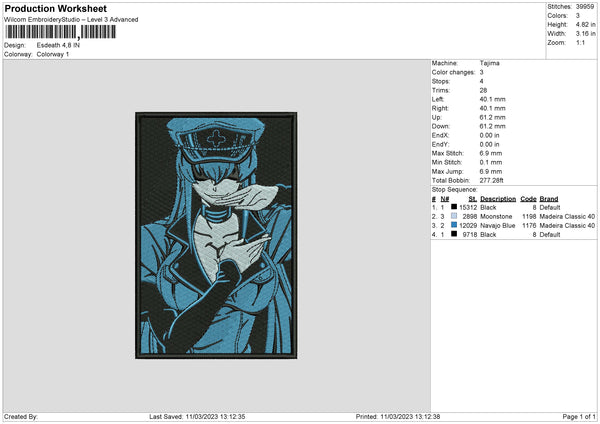Select design name 'Esdeath 4,8 IN'
This screenshot has width=600, height=424.
pyautogui.click(x=58, y=45)
